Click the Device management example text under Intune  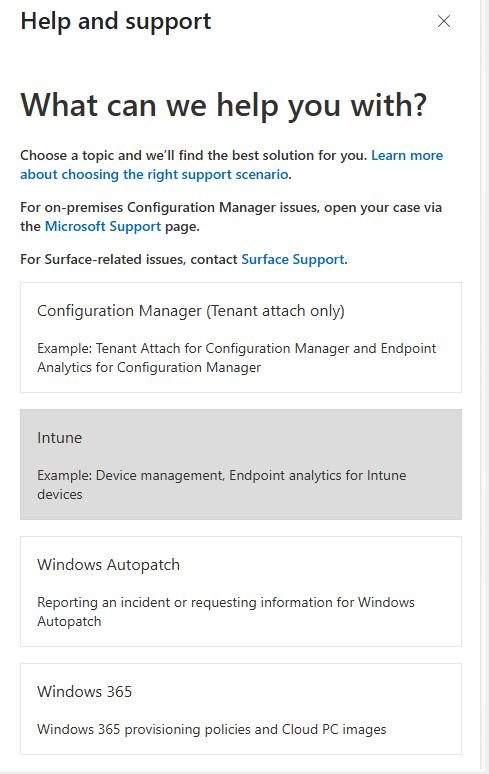222,485
